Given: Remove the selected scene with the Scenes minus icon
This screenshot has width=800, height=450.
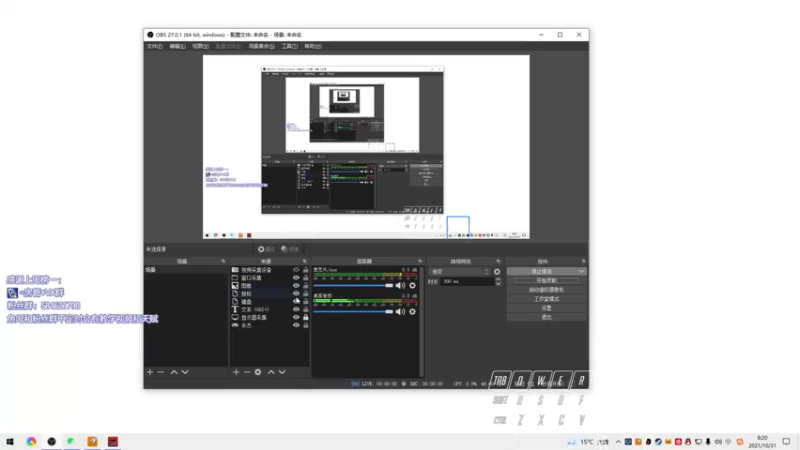Looking at the screenshot, I should point(161,372).
